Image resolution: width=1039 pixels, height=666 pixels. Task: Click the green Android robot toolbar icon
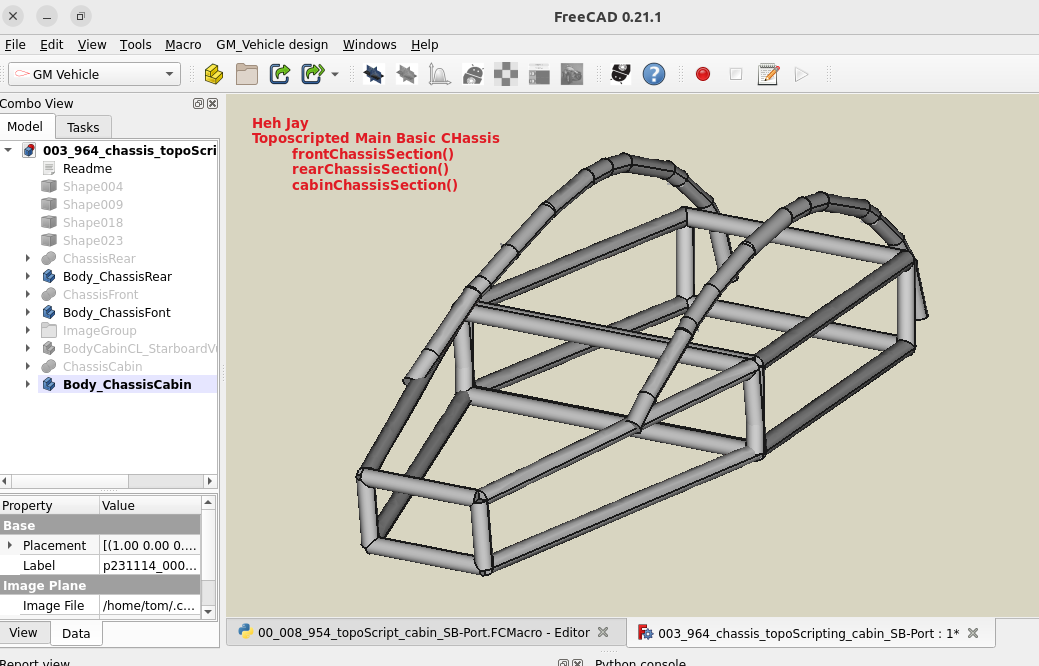click(474, 74)
